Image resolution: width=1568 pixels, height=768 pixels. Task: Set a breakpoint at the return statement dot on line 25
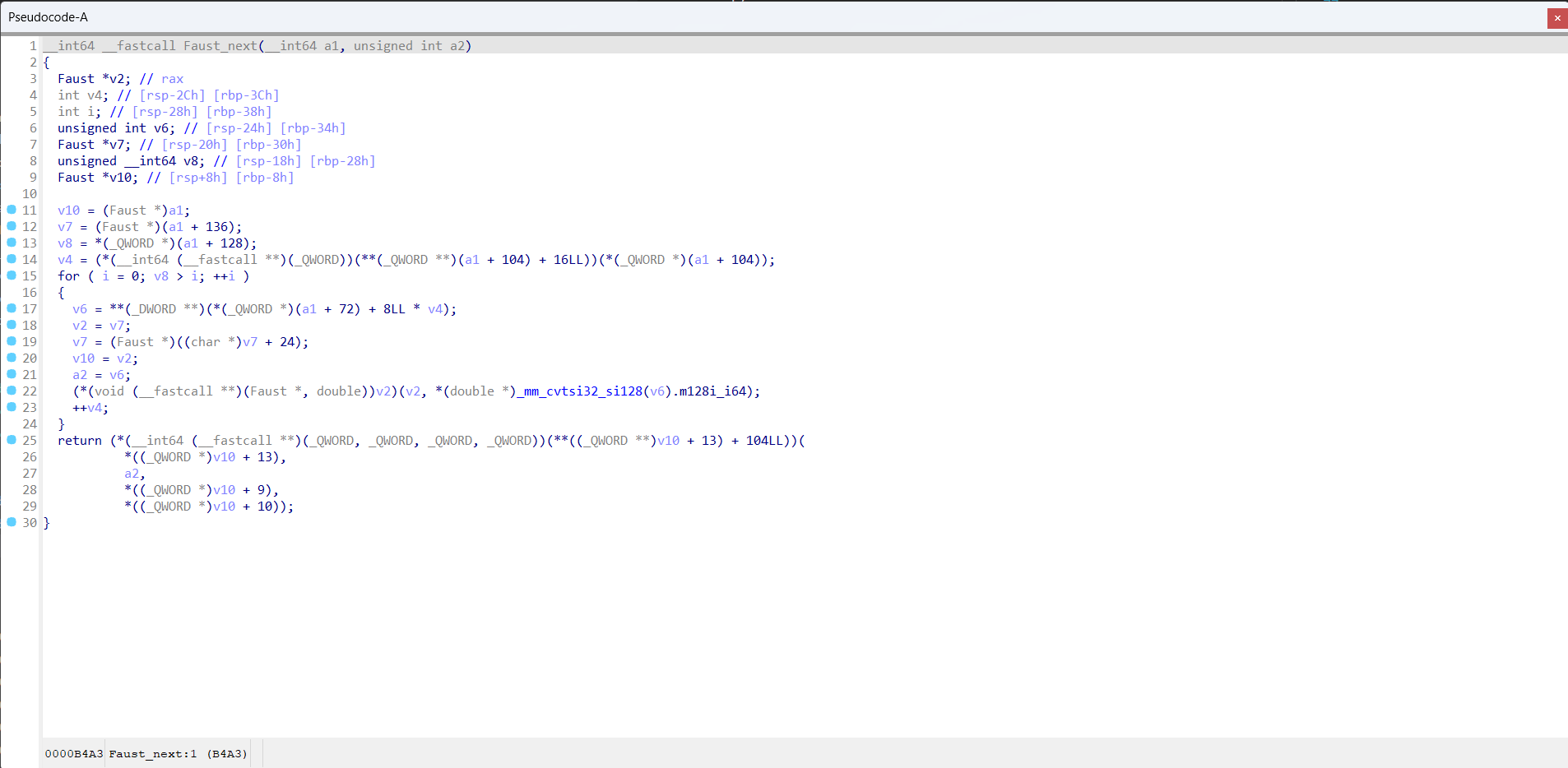(12, 440)
